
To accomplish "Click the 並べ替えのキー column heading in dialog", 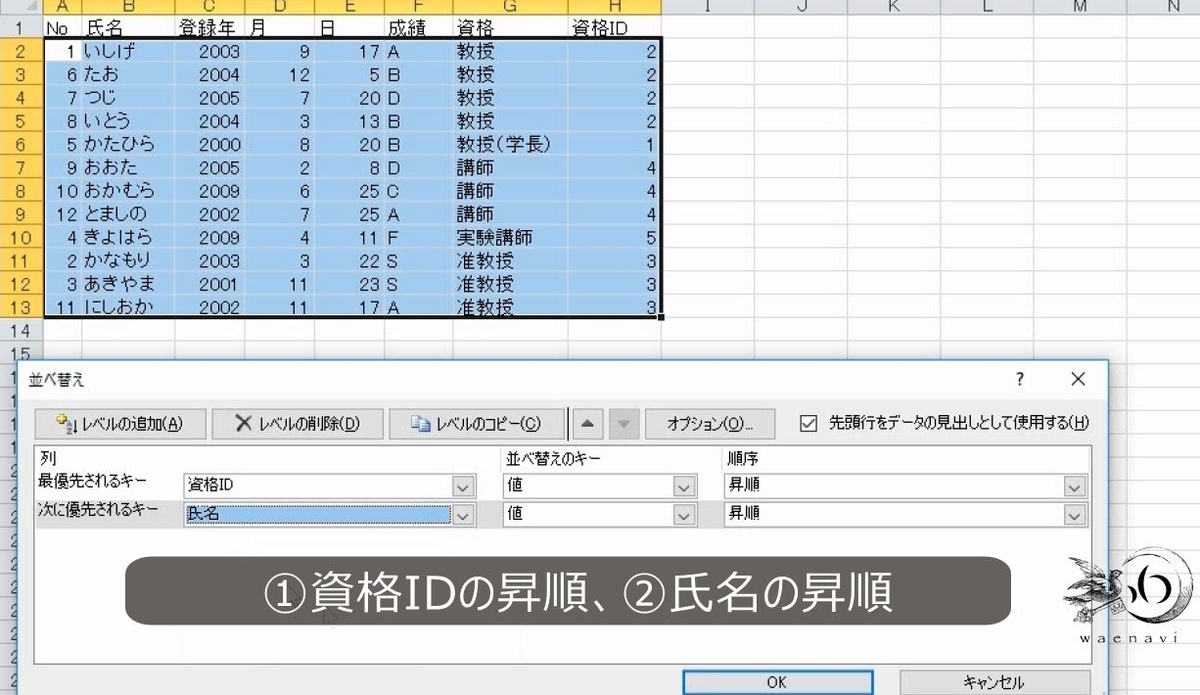I will click(553, 457).
